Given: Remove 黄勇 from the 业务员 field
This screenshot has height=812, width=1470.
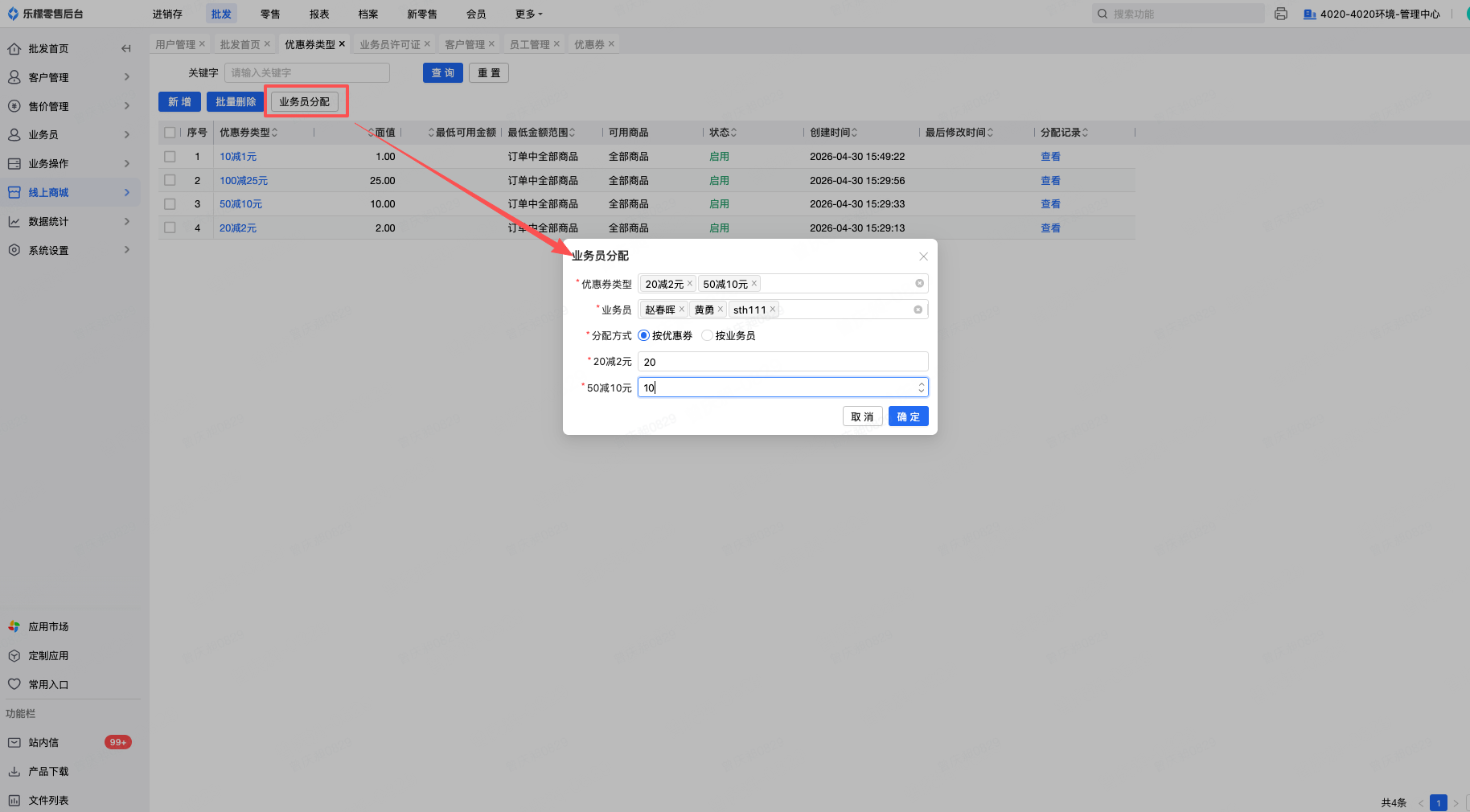Looking at the screenshot, I should 721,310.
